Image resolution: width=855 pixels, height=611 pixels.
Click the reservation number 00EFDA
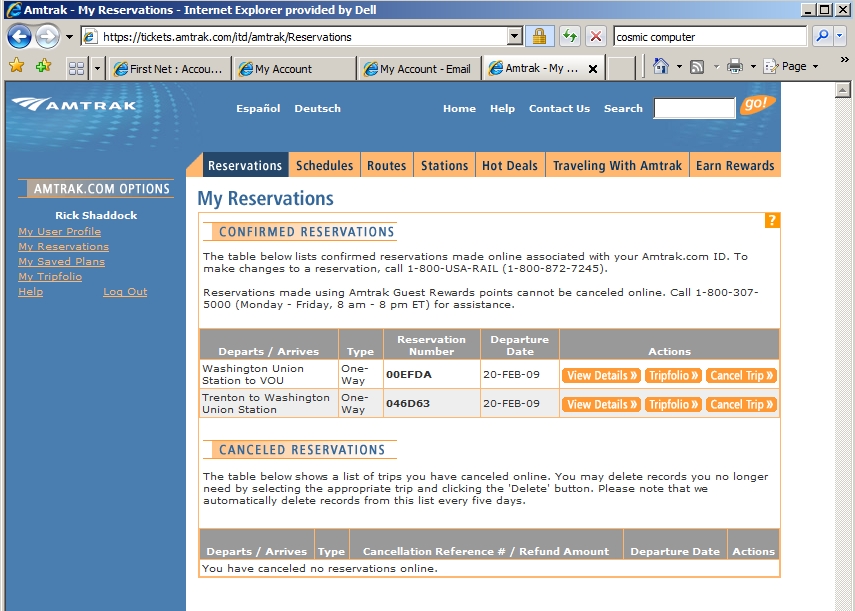coord(409,374)
